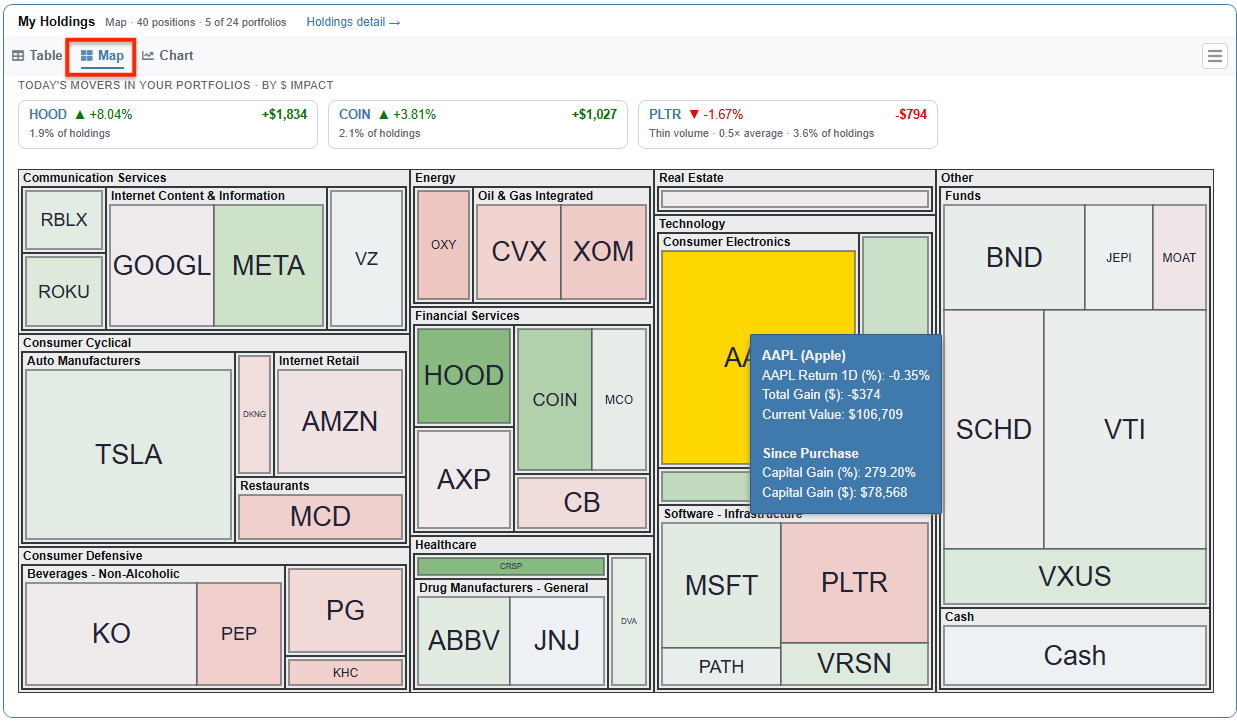Screen dimensions: 1237x721
Task: Select the VTI treemap tile
Action: (1125, 430)
